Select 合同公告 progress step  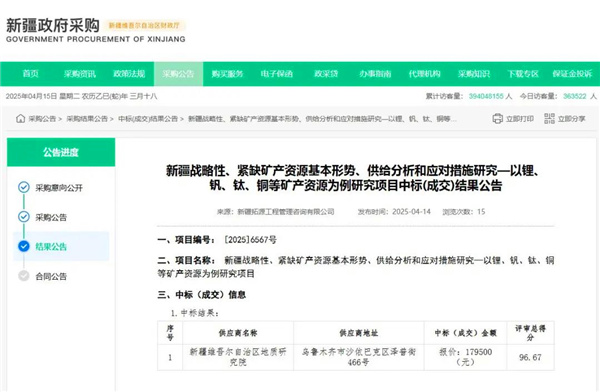coord(51,276)
